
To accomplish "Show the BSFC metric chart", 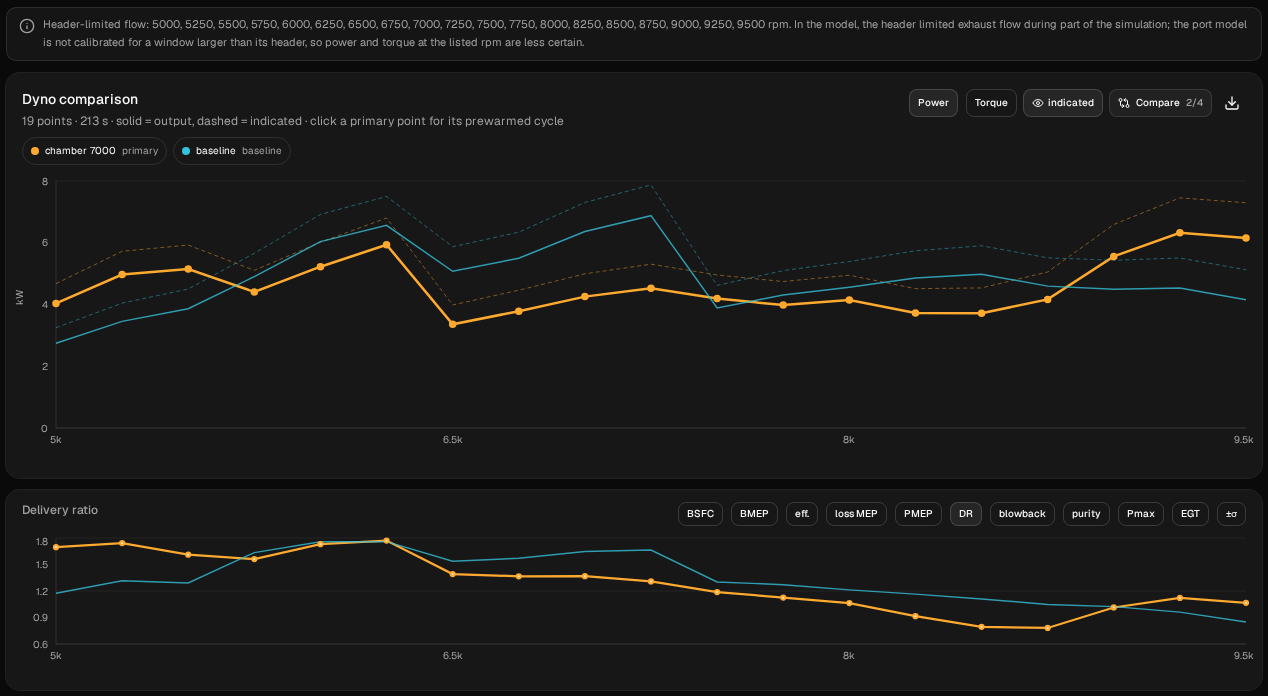I will click(x=700, y=514).
